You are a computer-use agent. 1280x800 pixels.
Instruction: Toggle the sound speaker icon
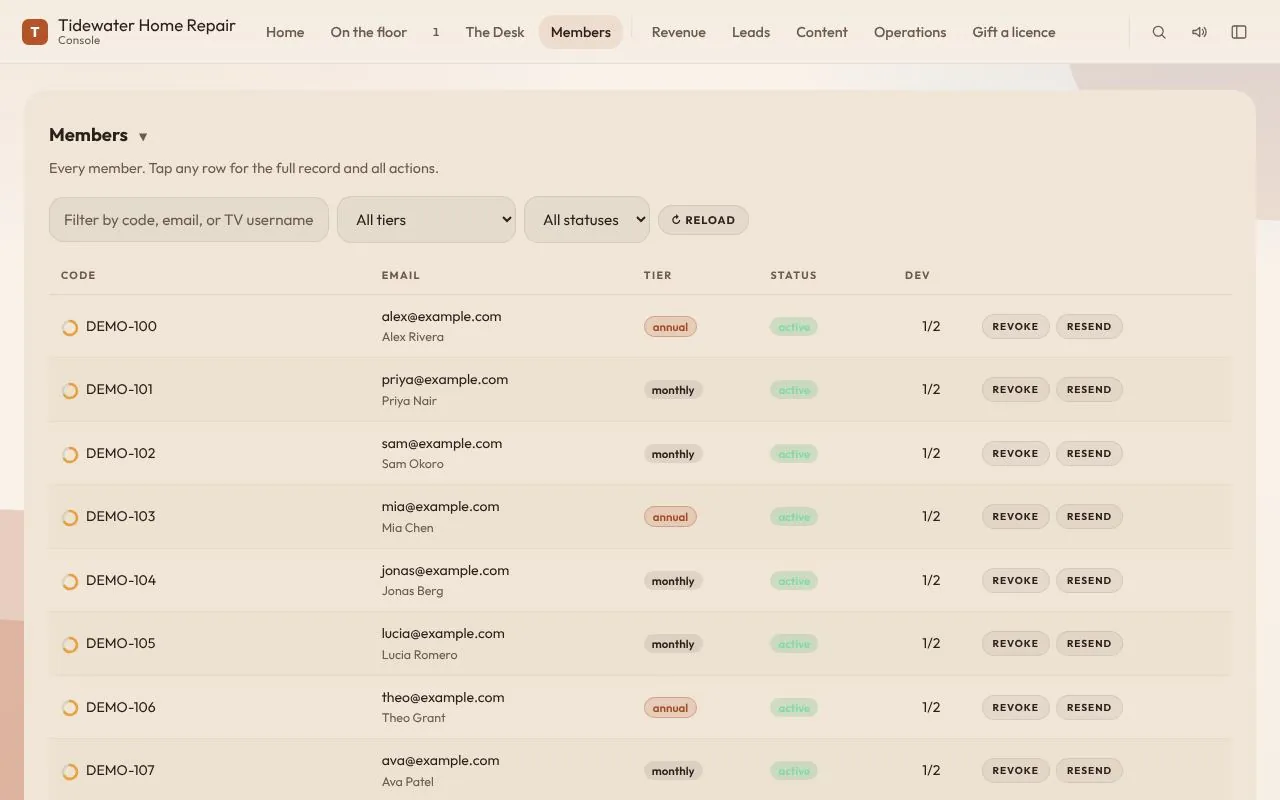click(x=1199, y=32)
